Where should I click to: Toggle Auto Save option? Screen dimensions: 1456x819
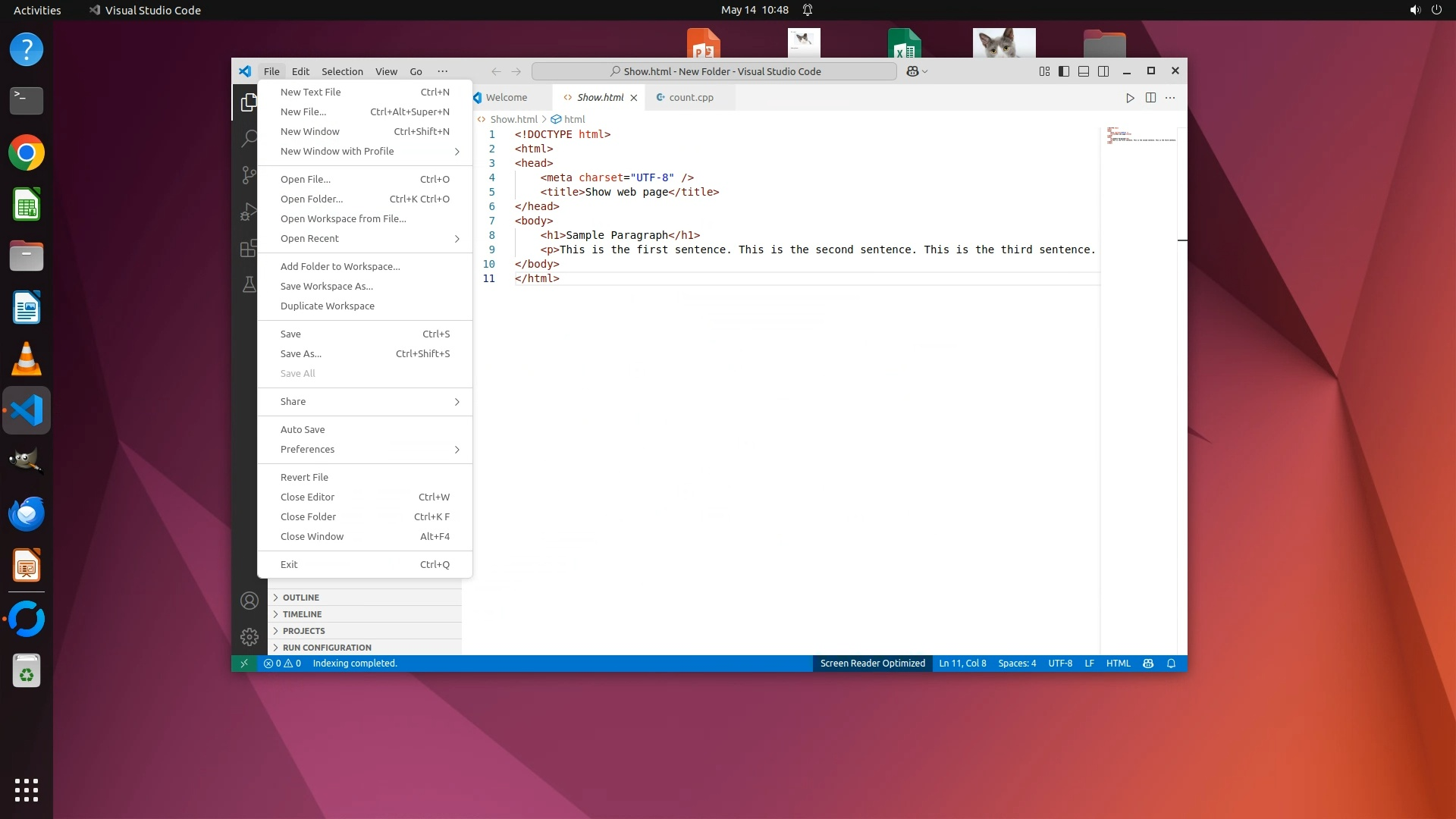(x=303, y=430)
